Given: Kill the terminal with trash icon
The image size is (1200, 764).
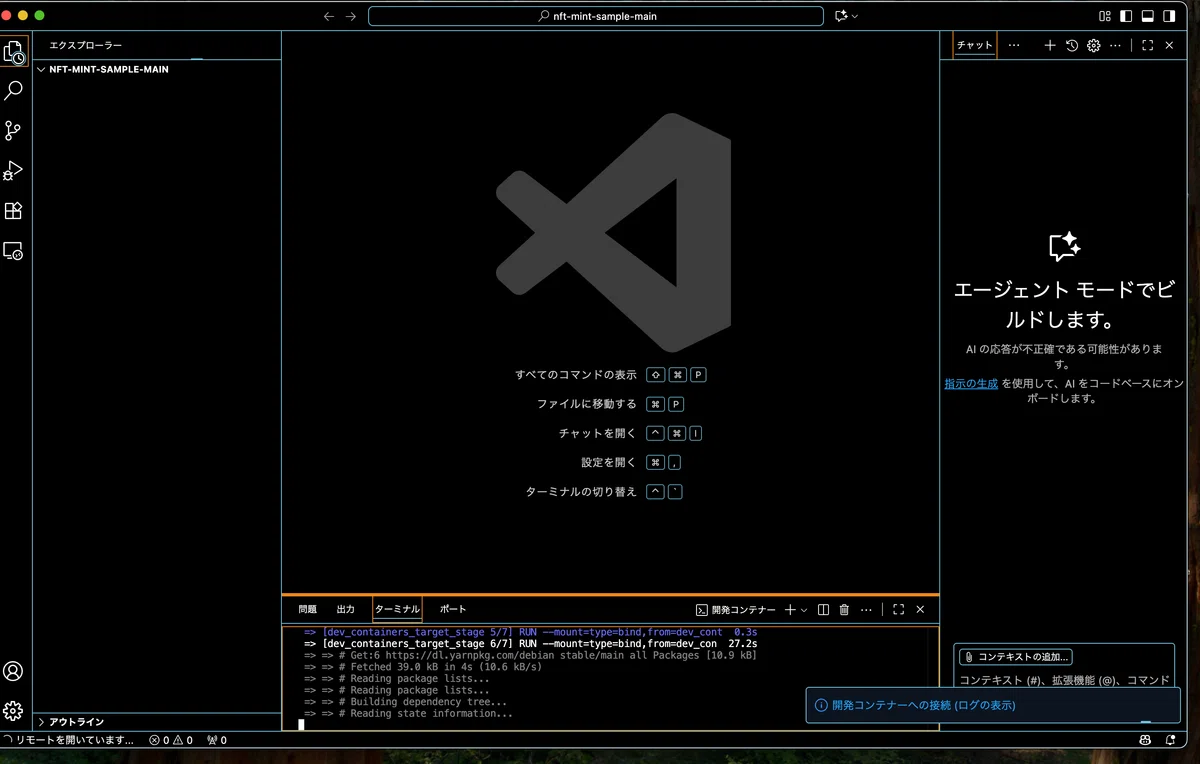Looking at the screenshot, I should [844, 609].
